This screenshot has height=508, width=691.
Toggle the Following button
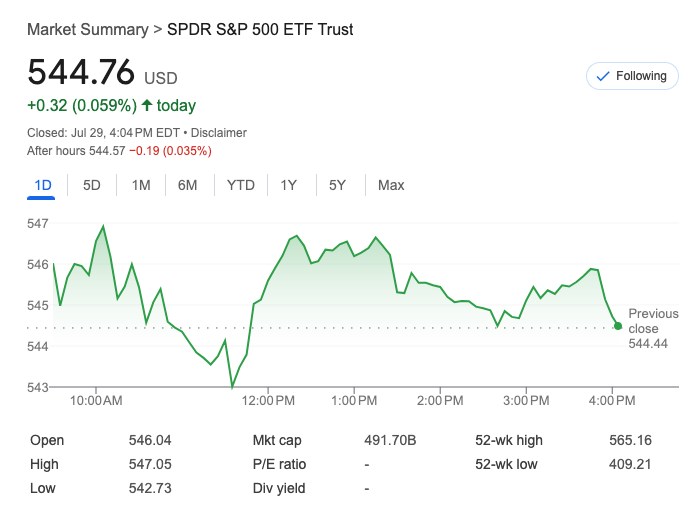coord(631,76)
